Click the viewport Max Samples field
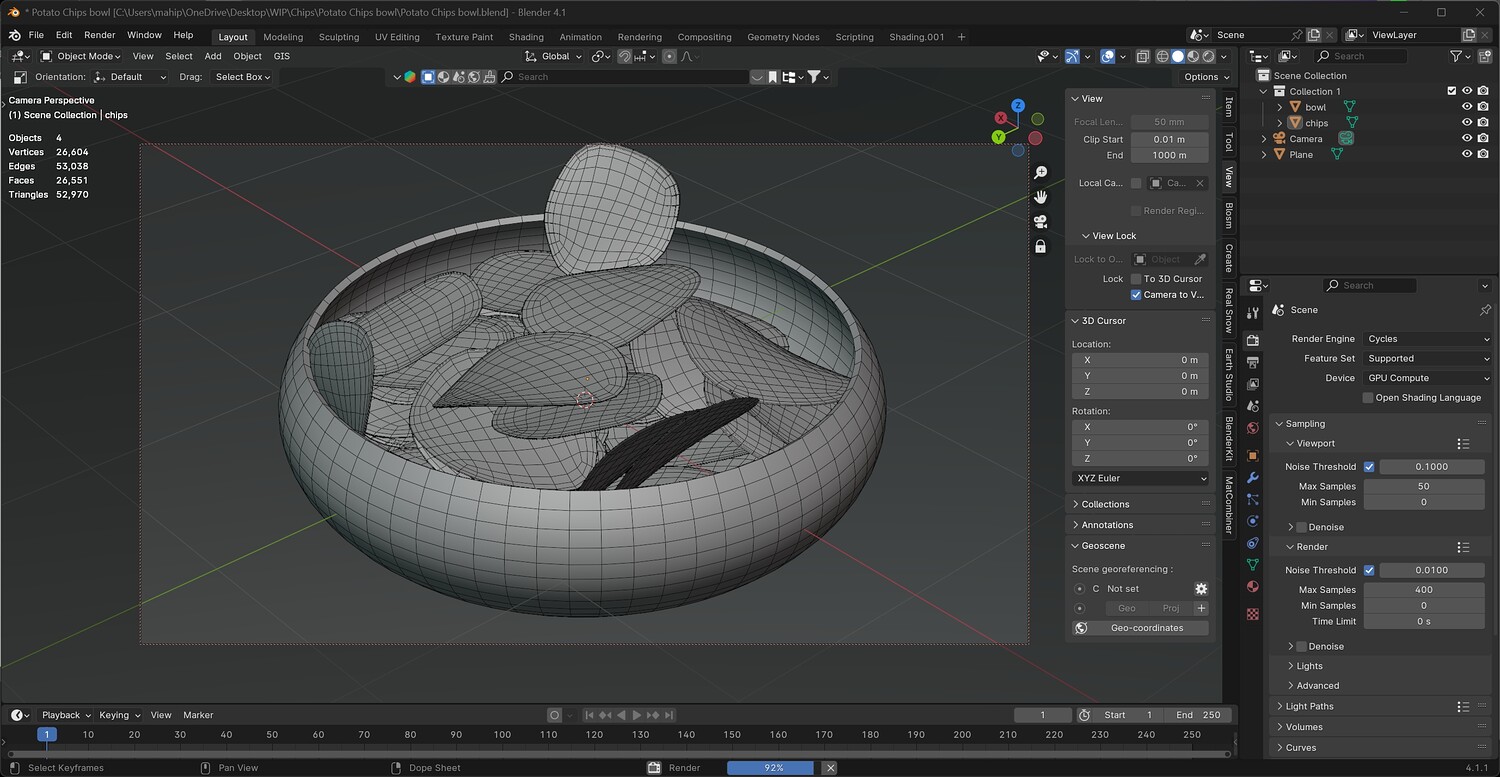1500x777 pixels. (x=1423, y=487)
